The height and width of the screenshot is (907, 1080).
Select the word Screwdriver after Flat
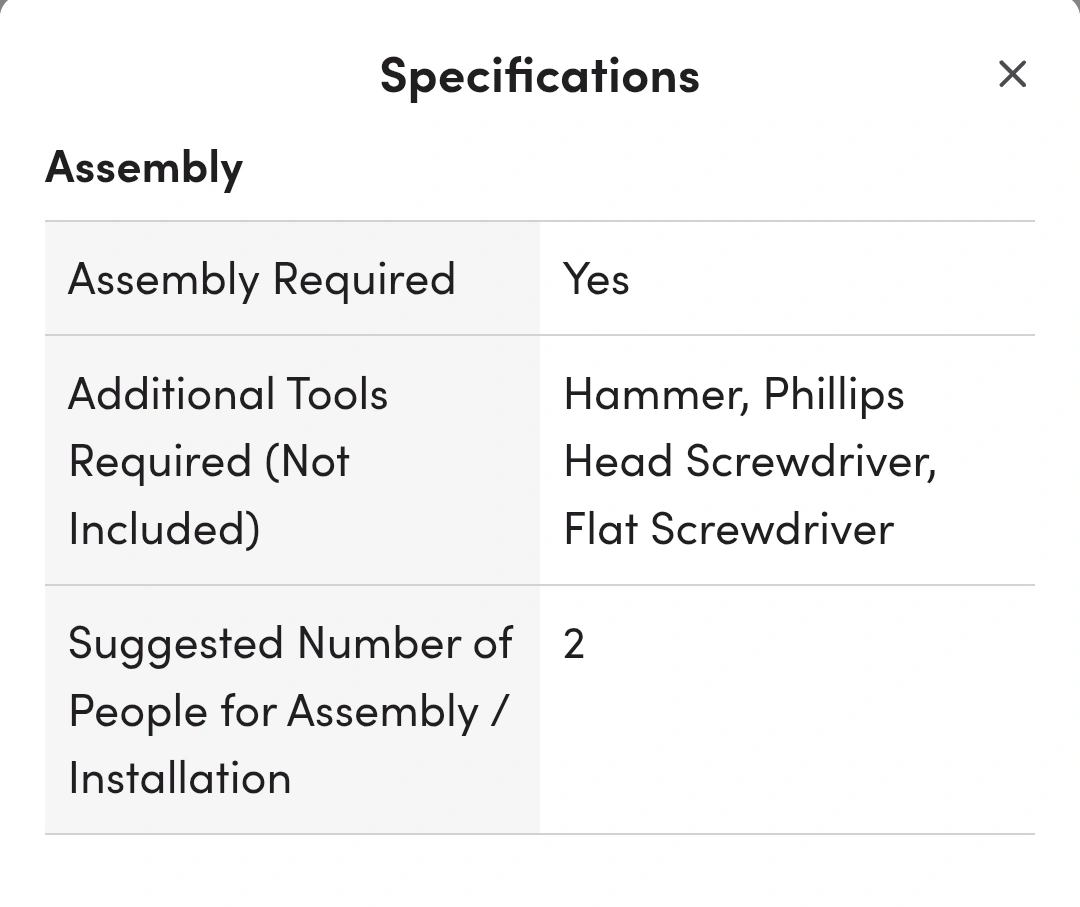[x=771, y=528]
